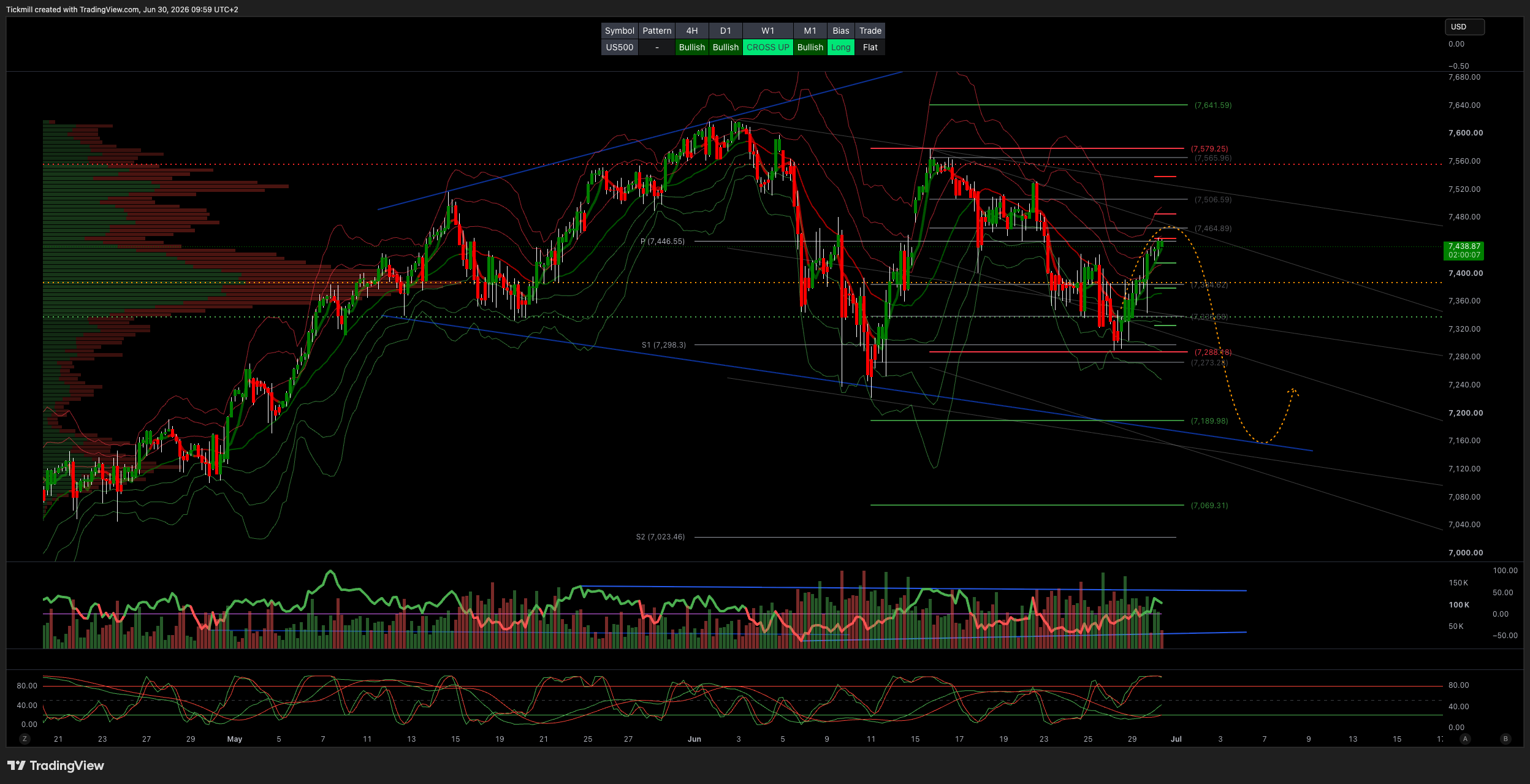Click the Bullish cell under D1
Viewport: 1530px width, 784px height.
(726, 47)
